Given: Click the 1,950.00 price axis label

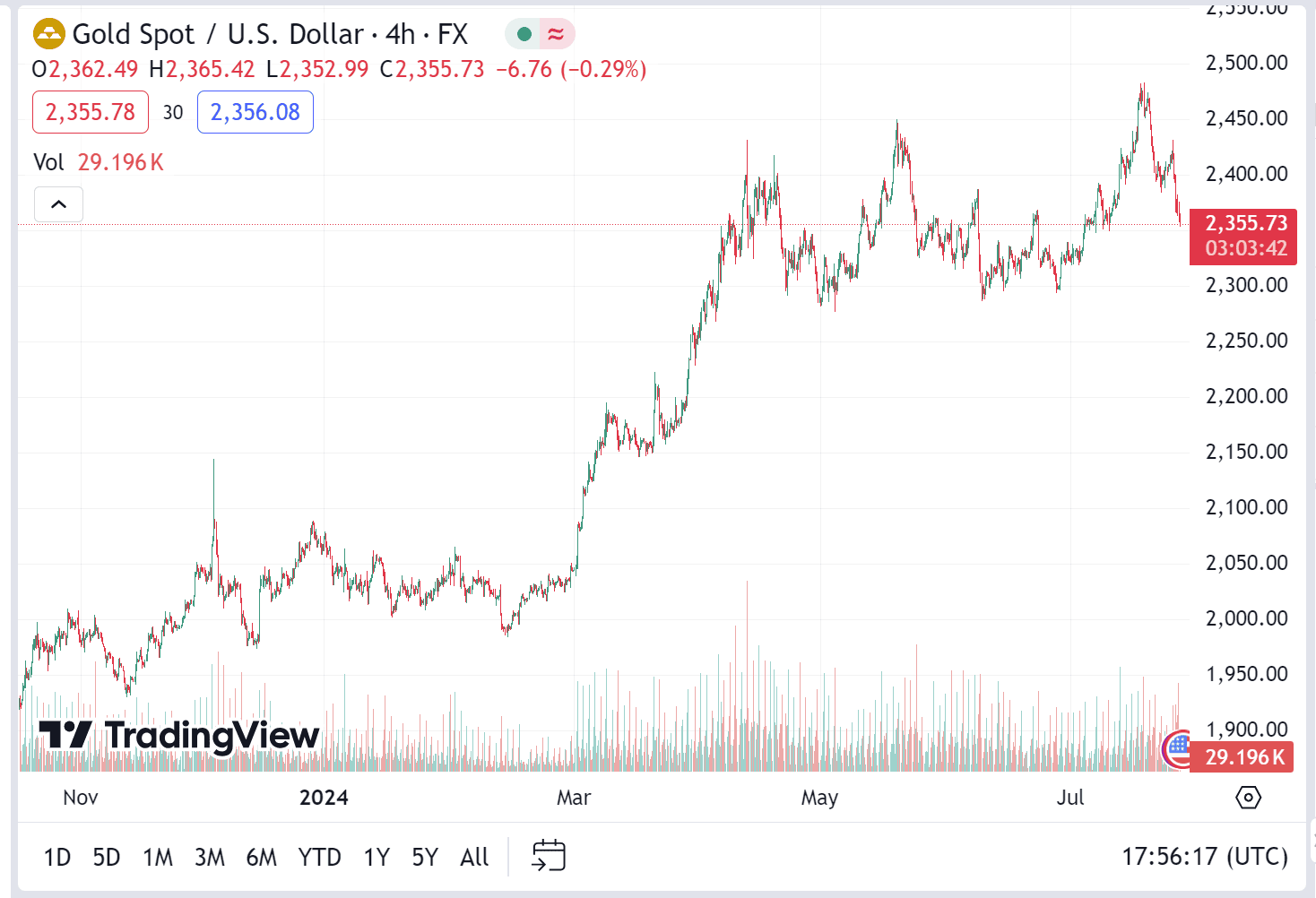Looking at the screenshot, I should pos(1247,674).
